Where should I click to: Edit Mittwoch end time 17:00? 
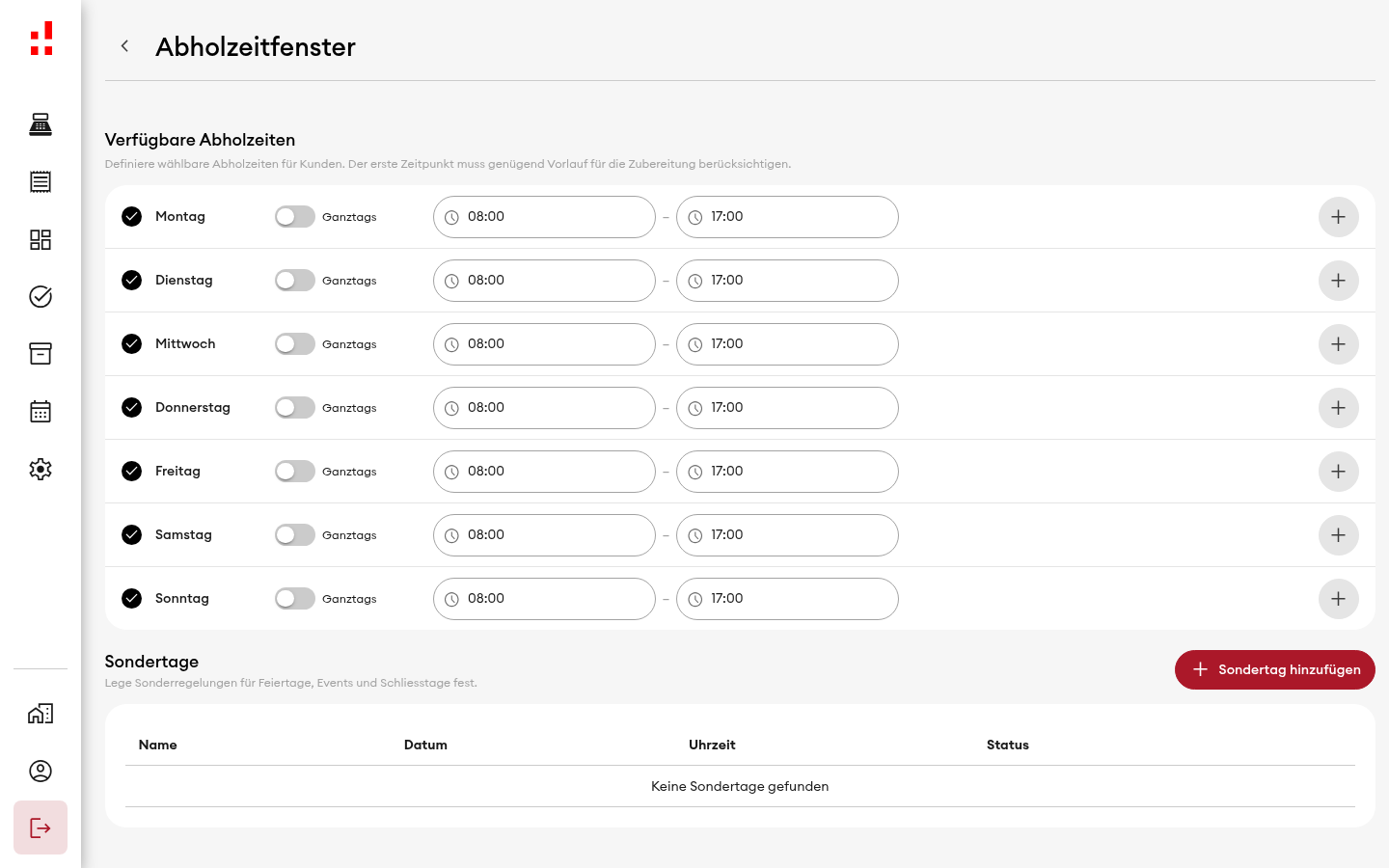[787, 344]
